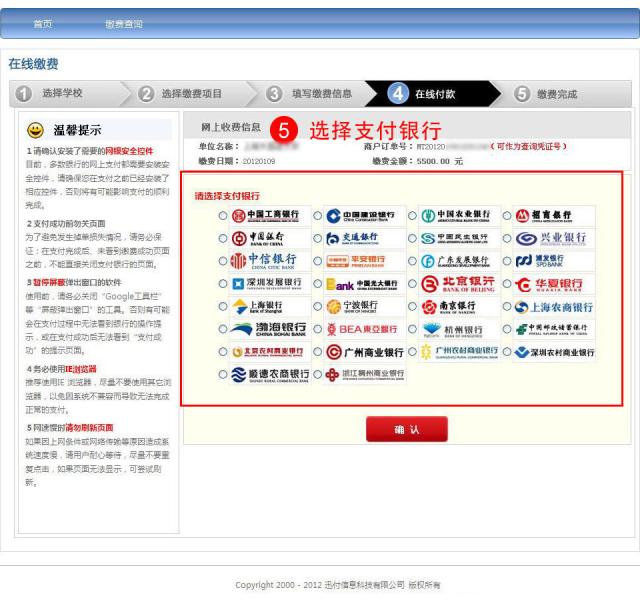This screenshot has height=604, width=640.
Task: Click the 宁波银行 logo
Action: coord(365,306)
